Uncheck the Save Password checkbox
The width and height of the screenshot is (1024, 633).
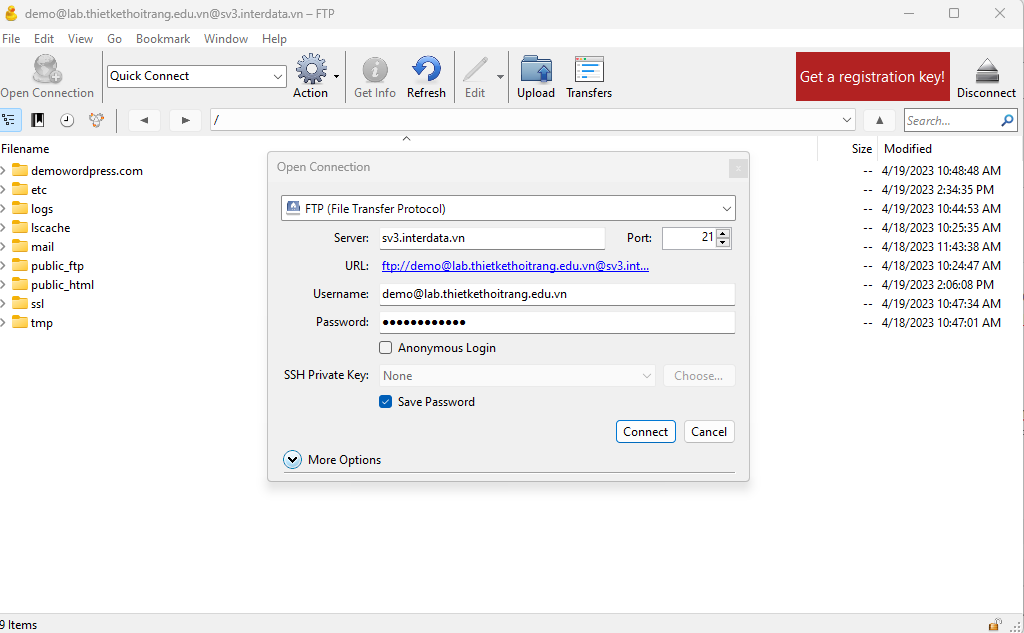(385, 402)
